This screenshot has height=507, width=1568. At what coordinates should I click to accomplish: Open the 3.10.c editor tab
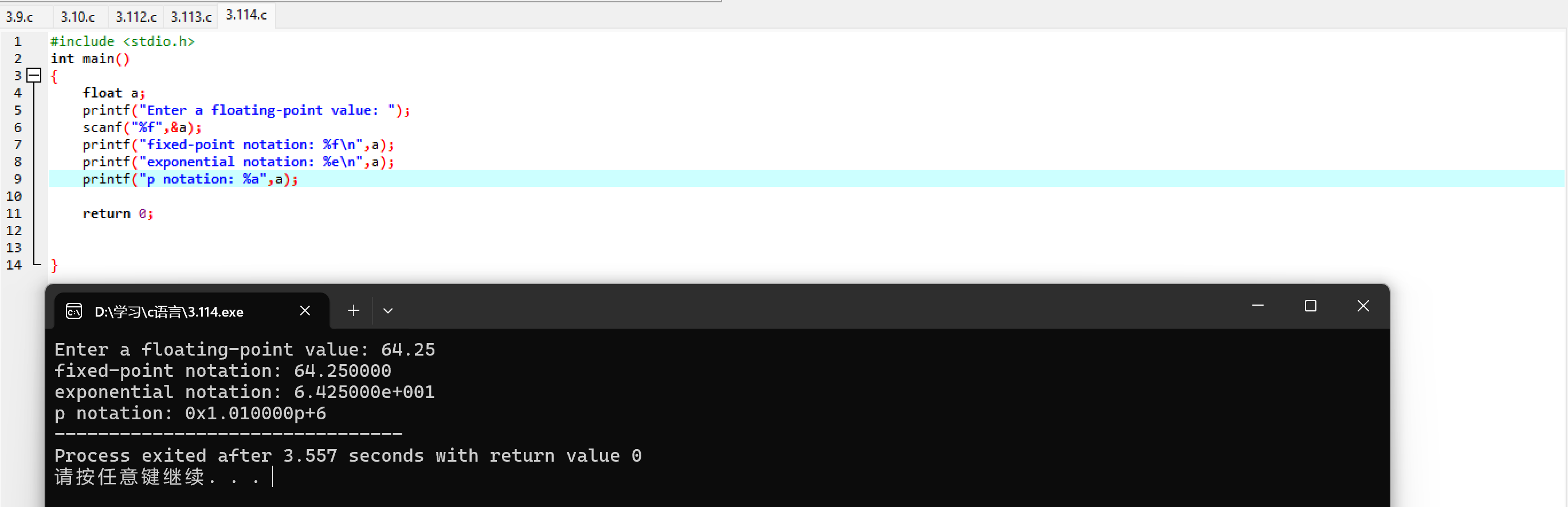(78, 17)
